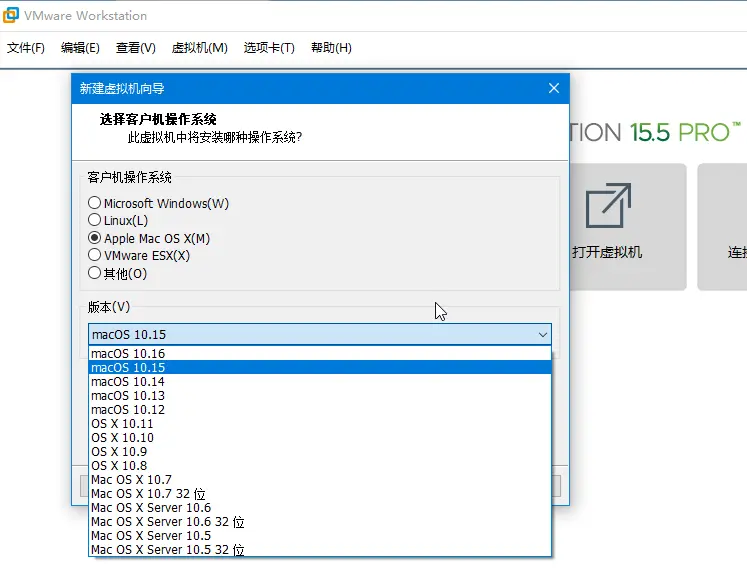Click the VMware Workstation logo icon
This screenshot has width=747, height=573.
point(11,15)
